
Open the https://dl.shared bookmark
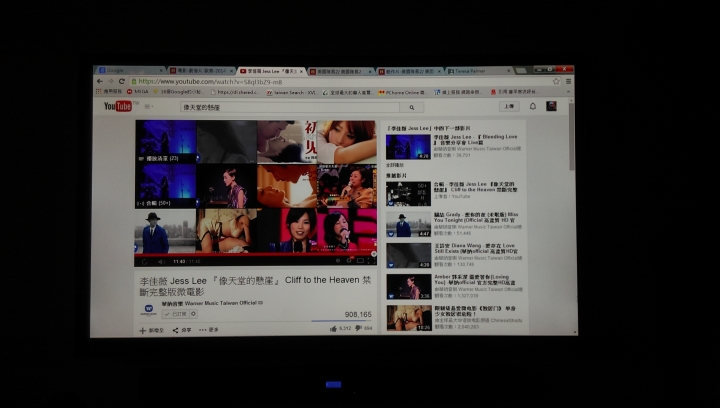(x=236, y=92)
